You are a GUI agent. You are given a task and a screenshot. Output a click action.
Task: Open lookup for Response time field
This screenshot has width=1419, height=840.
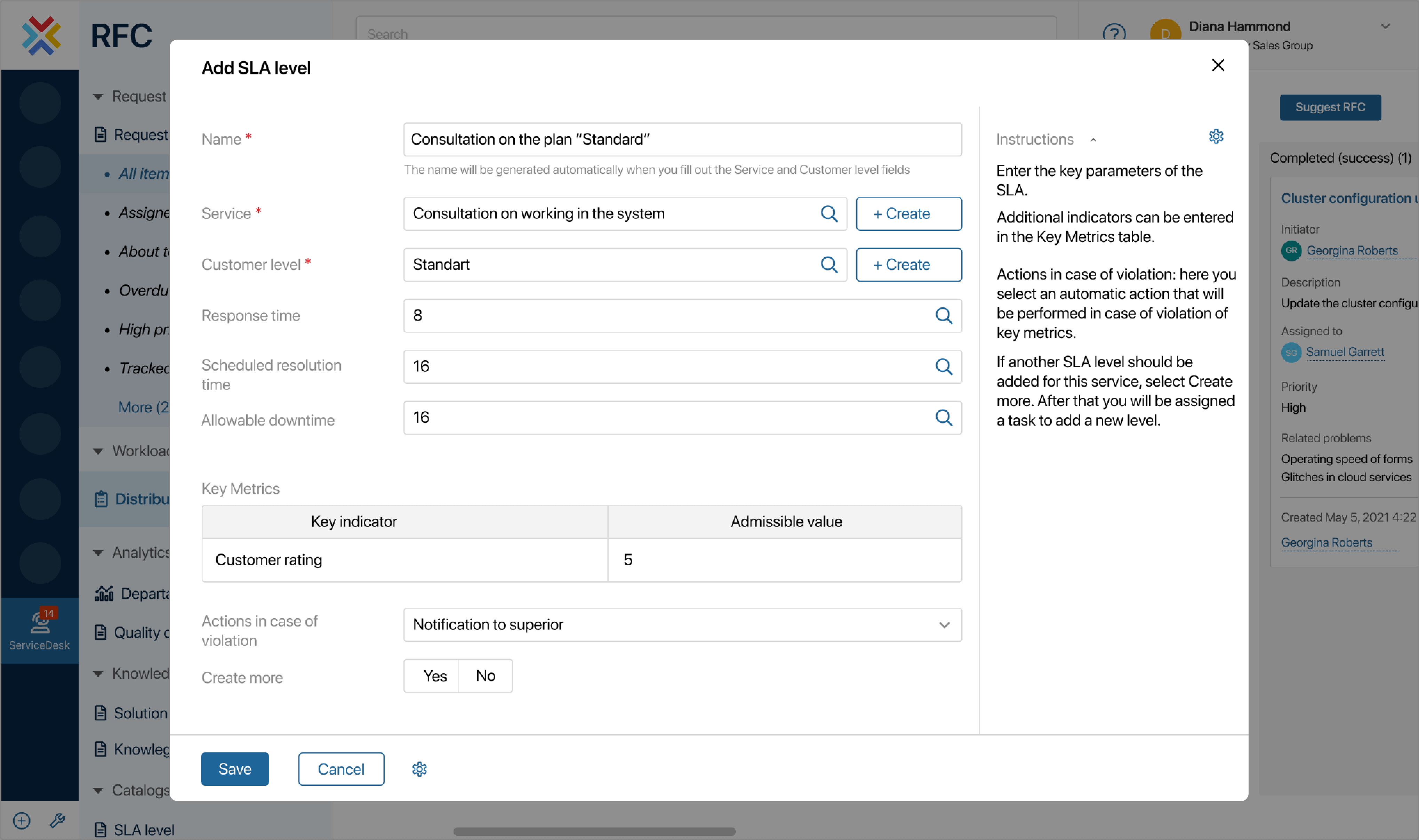(x=943, y=315)
